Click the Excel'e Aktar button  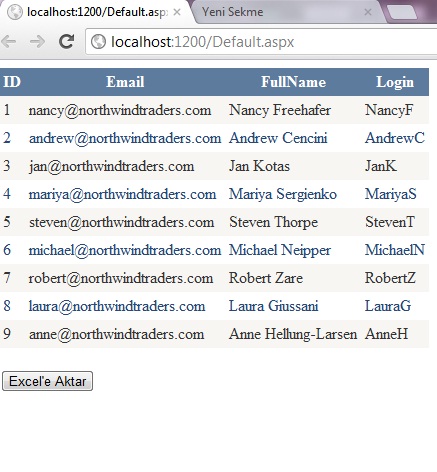click(47, 381)
